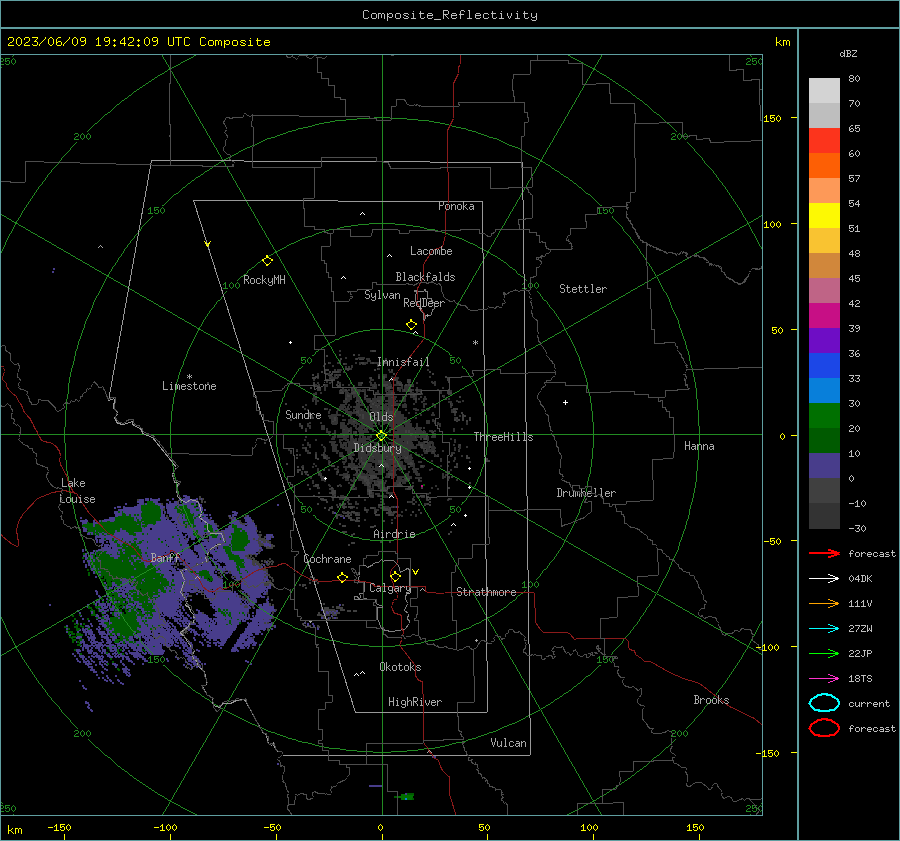900x841 pixels.
Task: Click the magenta 18TS arrow icon
Action: tap(824, 679)
